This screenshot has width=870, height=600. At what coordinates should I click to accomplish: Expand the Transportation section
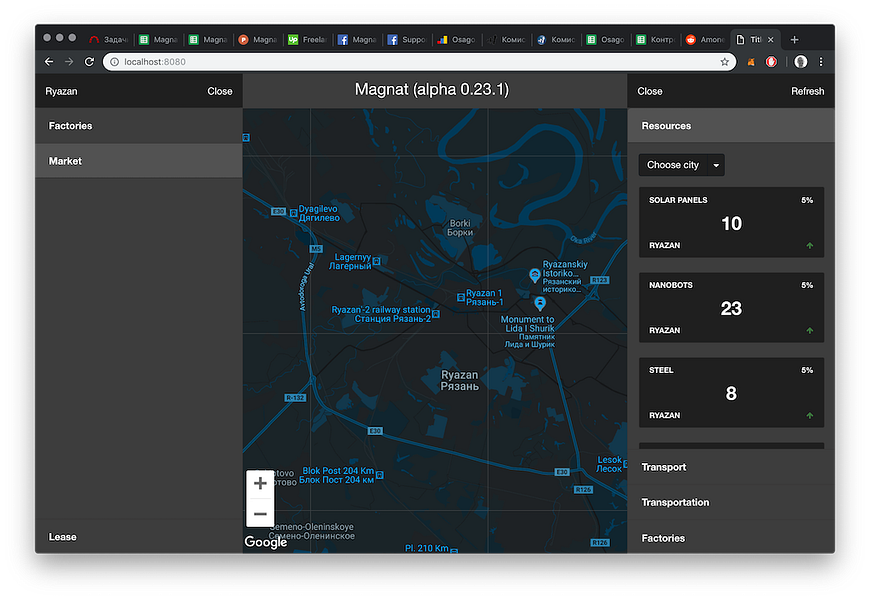click(731, 502)
